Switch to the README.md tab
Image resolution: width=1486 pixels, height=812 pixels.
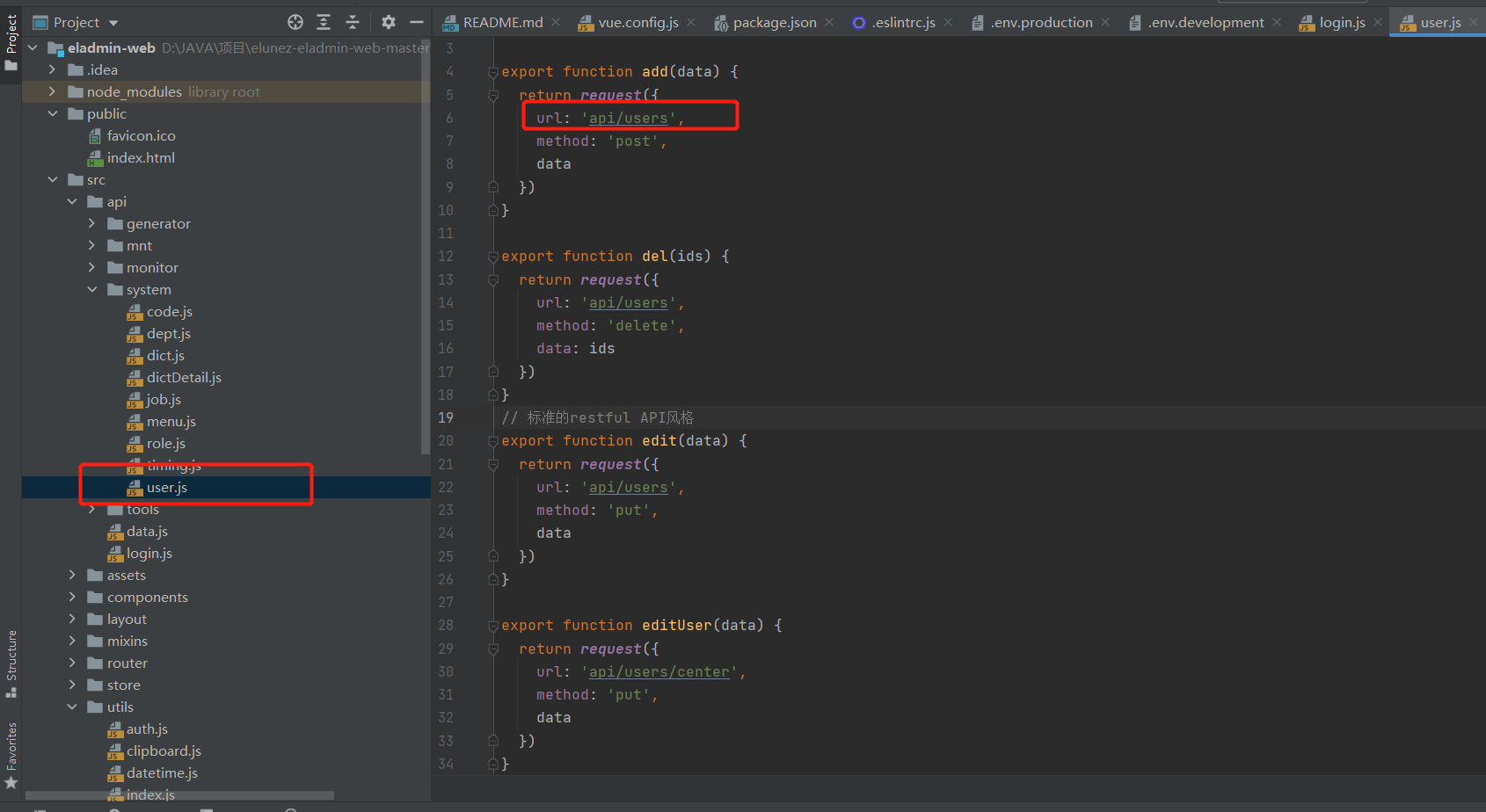[503, 22]
